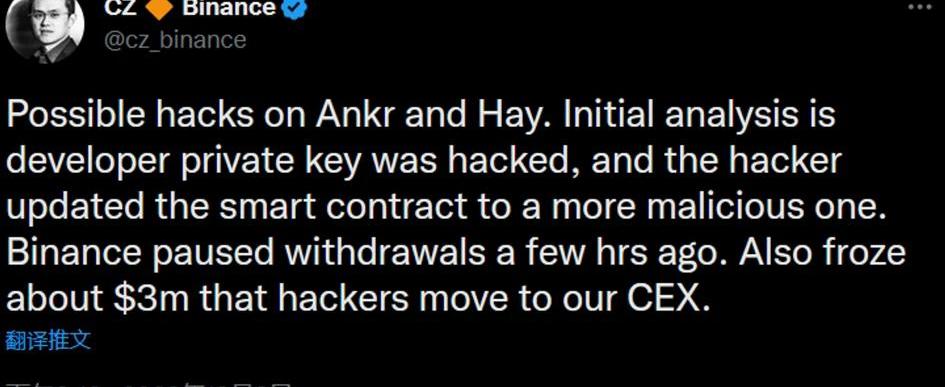This screenshot has height=387, width=945.
Task: Open the three-dot more options menu
Action: (x=919, y=7)
